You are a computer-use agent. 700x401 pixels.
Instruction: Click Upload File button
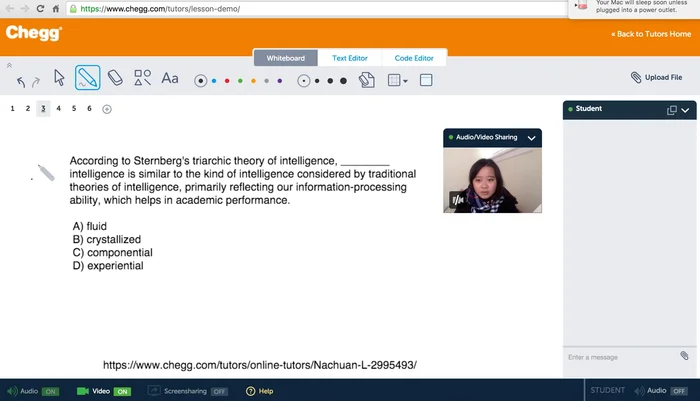657,77
